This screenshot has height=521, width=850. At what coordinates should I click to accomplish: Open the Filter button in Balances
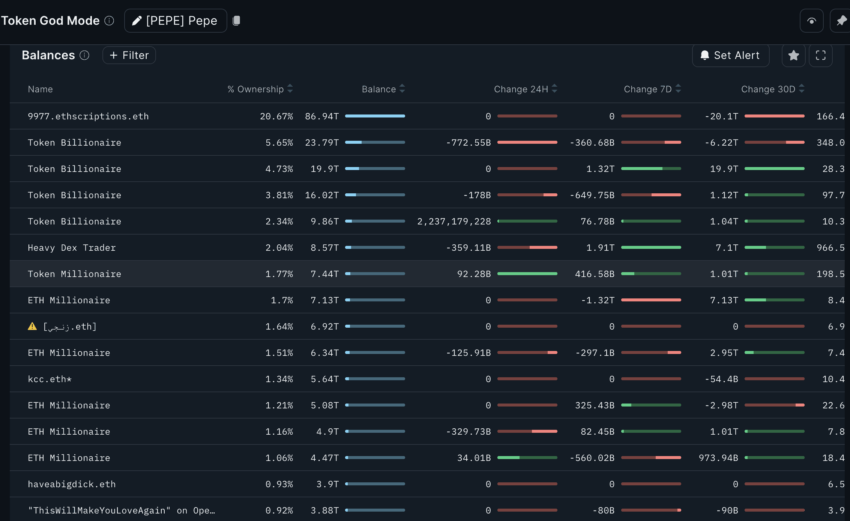pos(129,56)
